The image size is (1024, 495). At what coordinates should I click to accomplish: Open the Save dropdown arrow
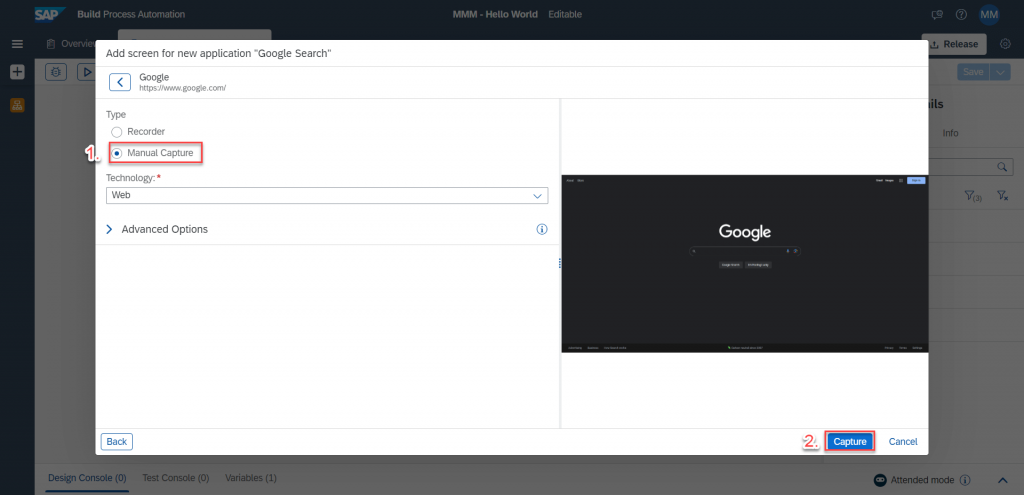click(x=1000, y=72)
